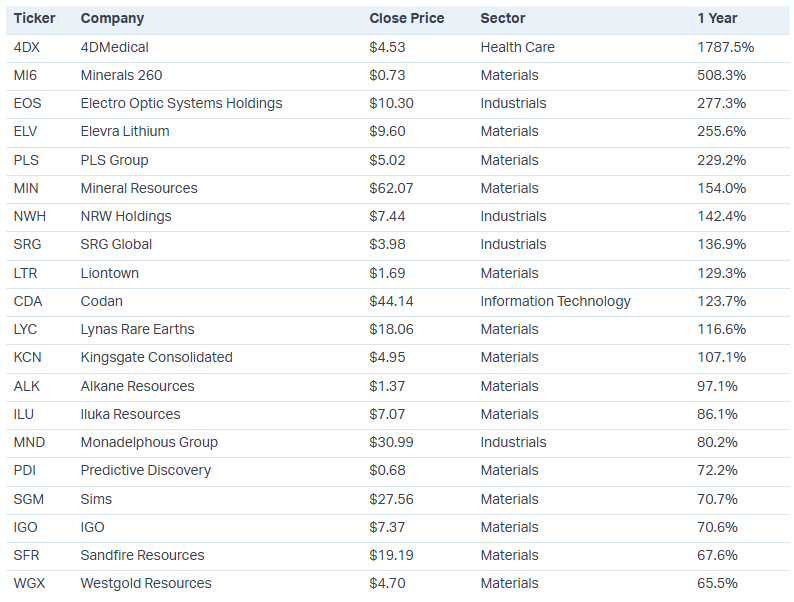Select the LYC ticker cell
794x602 pixels.
[25, 329]
